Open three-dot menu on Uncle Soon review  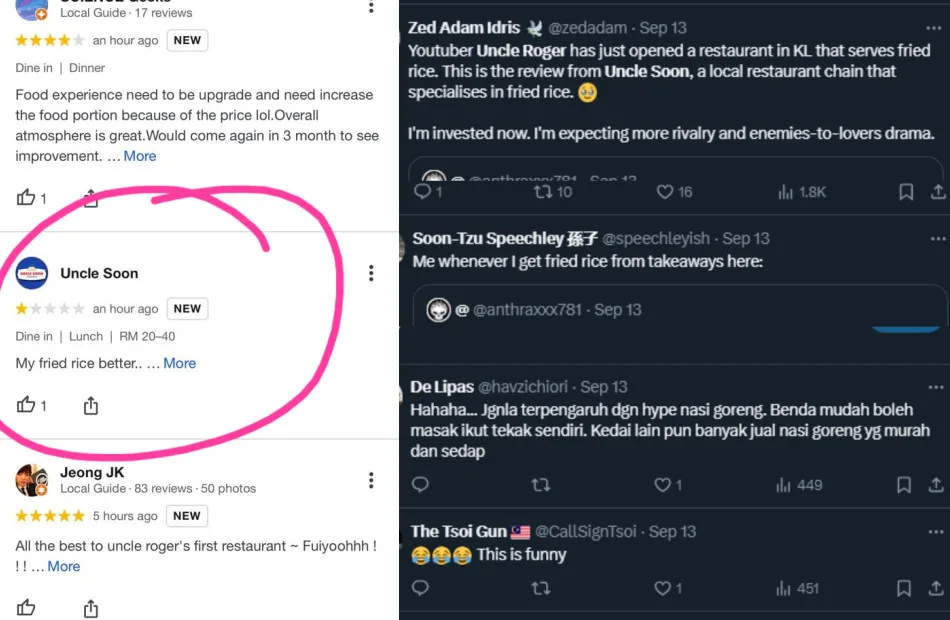click(x=371, y=273)
